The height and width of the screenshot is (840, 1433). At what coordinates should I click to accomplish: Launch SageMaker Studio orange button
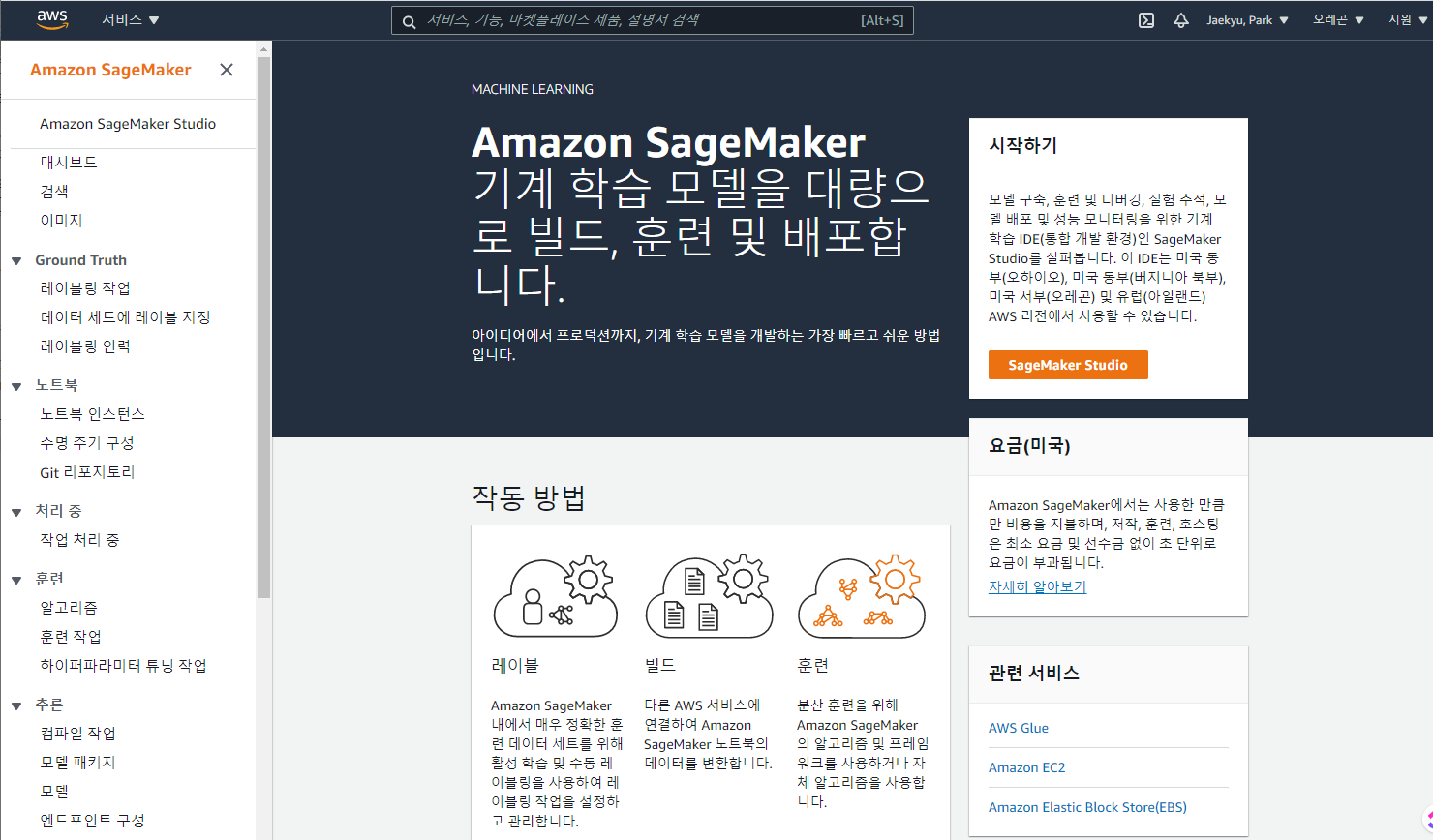(1068, 365)
